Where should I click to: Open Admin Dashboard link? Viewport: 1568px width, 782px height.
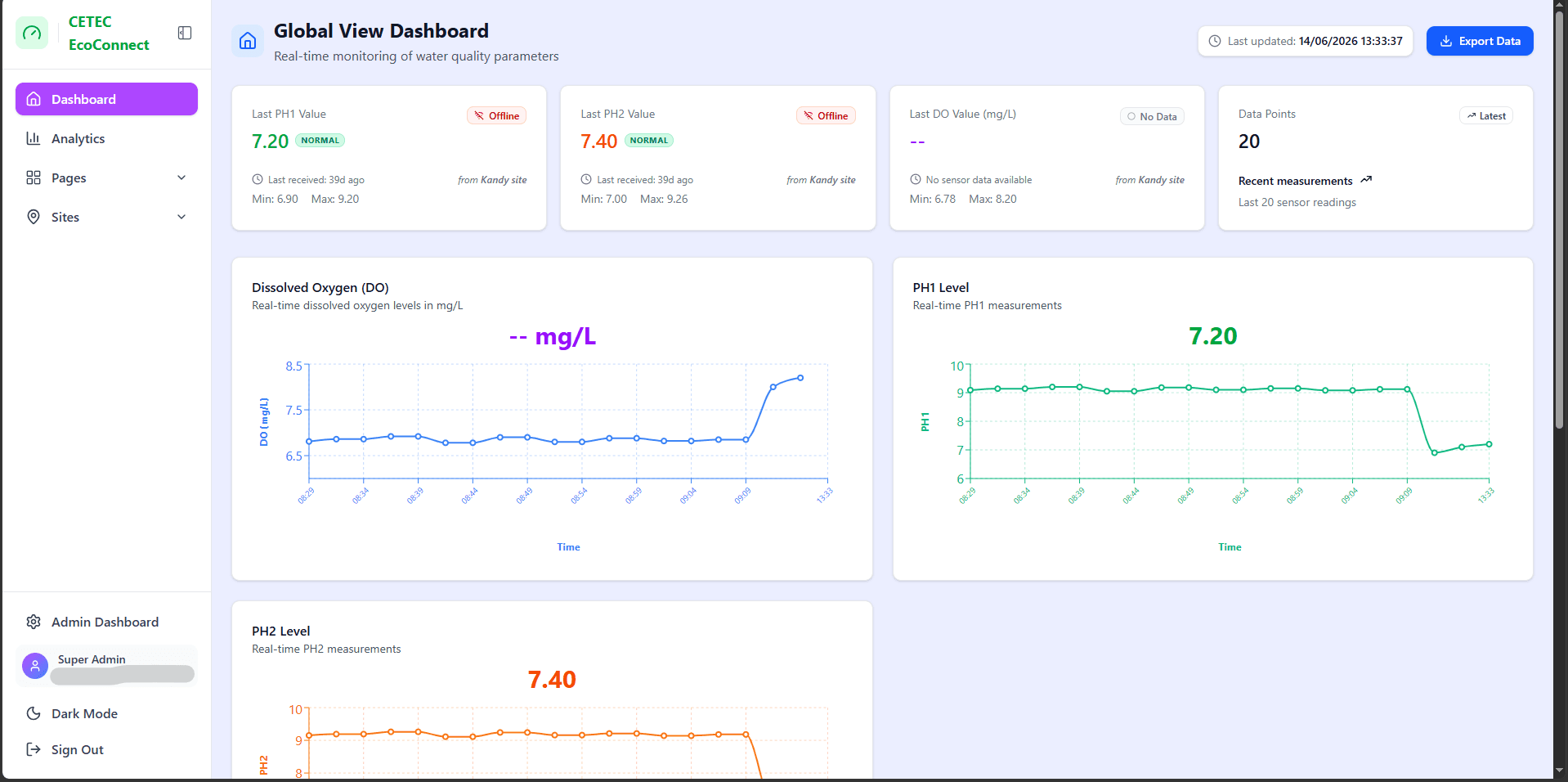coord(106,622)
